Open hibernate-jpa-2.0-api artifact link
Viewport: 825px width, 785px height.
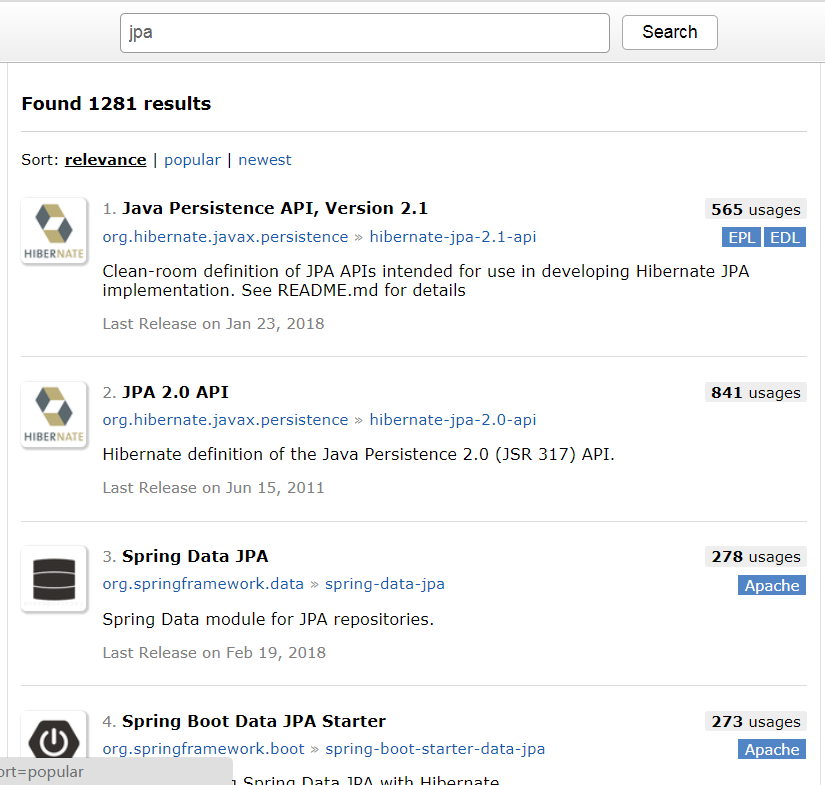coord(452,420)
